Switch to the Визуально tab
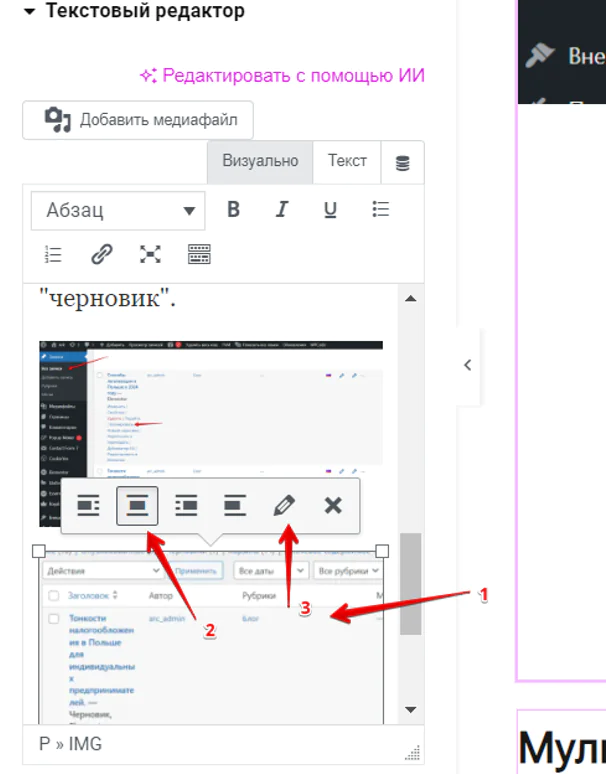606x774 pixels. [260, 161]
